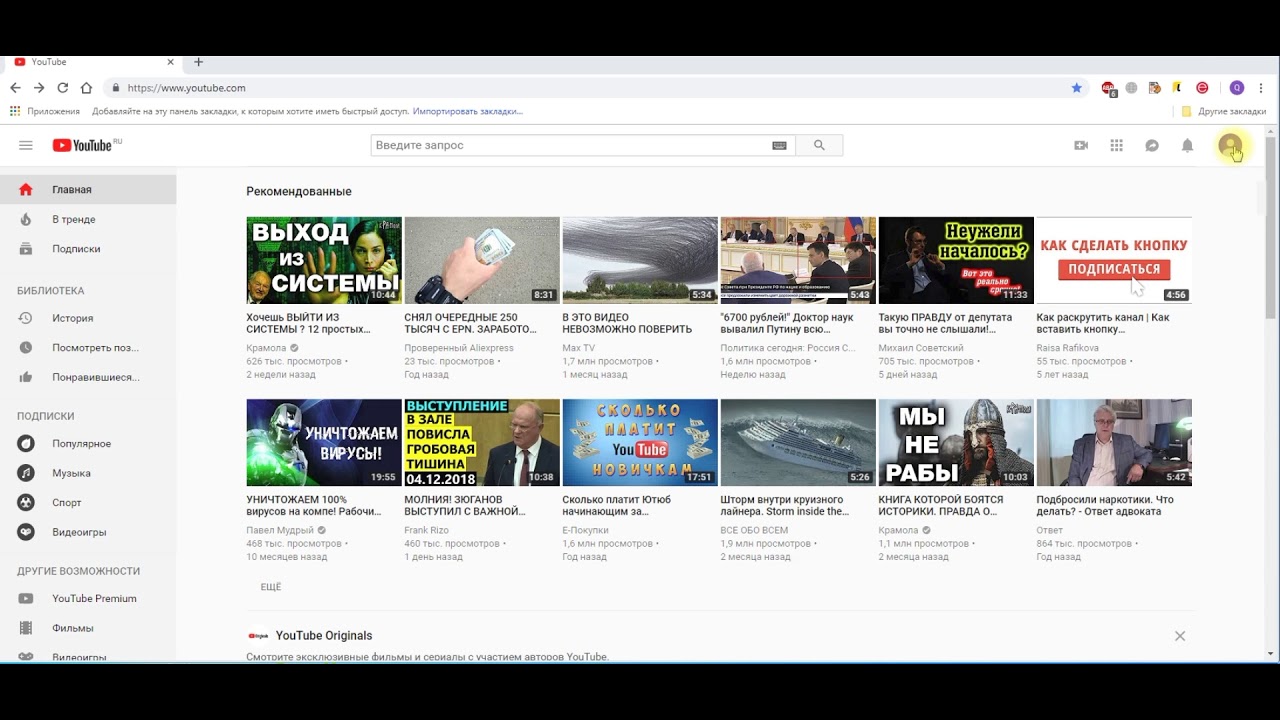
Task: Play the УНИЧТОЖАЕМ ВИРУСЫ thumbnail
Action: [x=324, y=443]
